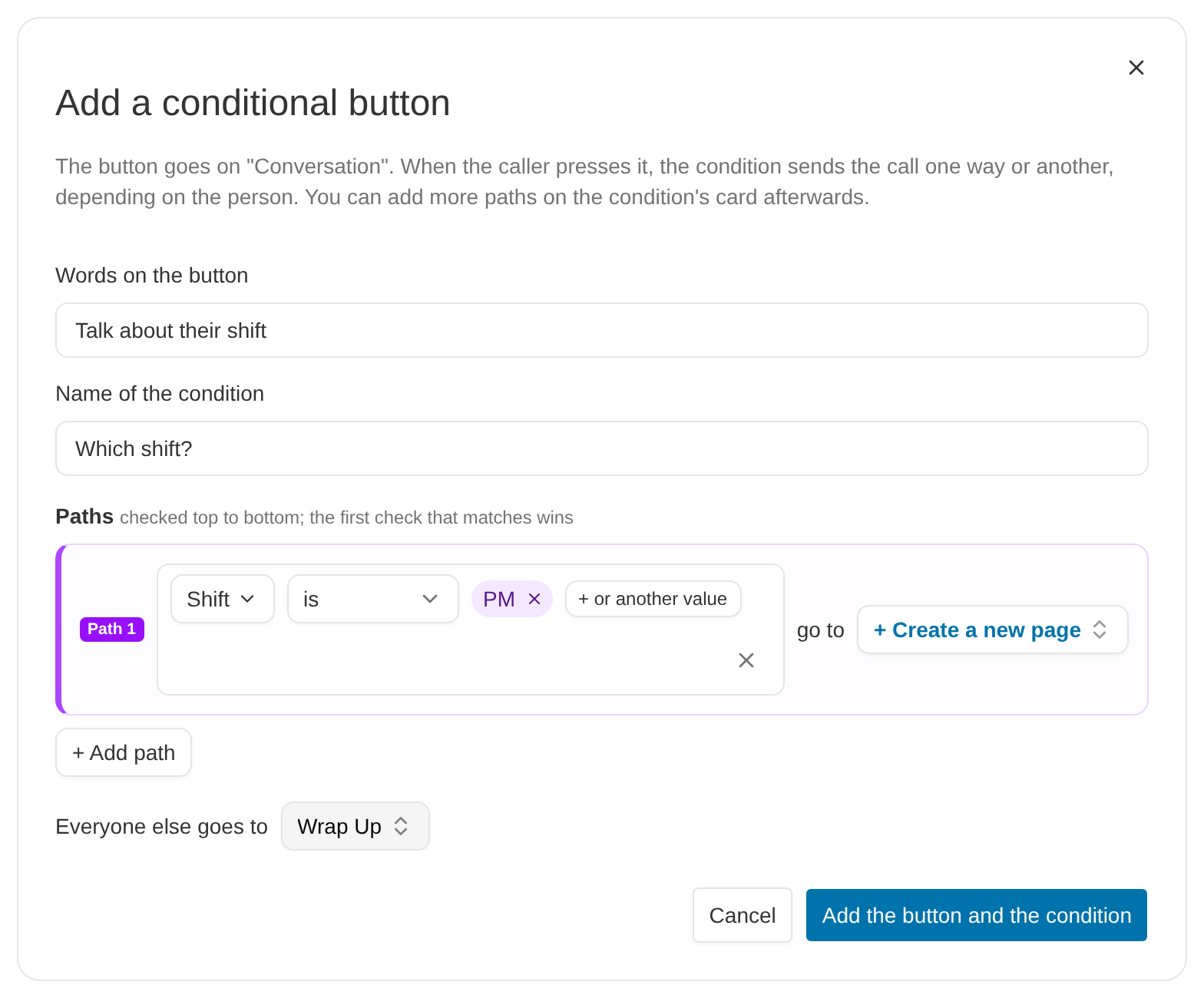Click the "Add a conditional button" heading
Image resolution: width=1204 pixels, height=998 pixels.
253,103
